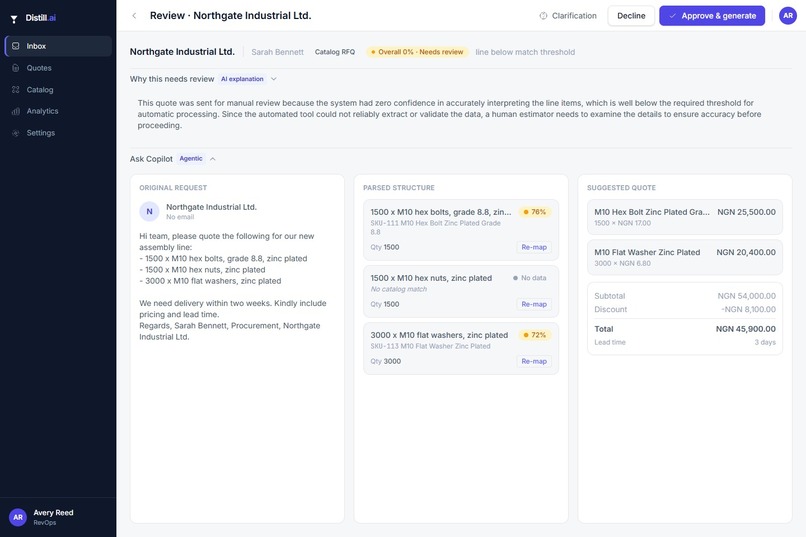The image size is (806, 537).
Task: Open the Settings page
Action: click(x=58, y=133)
